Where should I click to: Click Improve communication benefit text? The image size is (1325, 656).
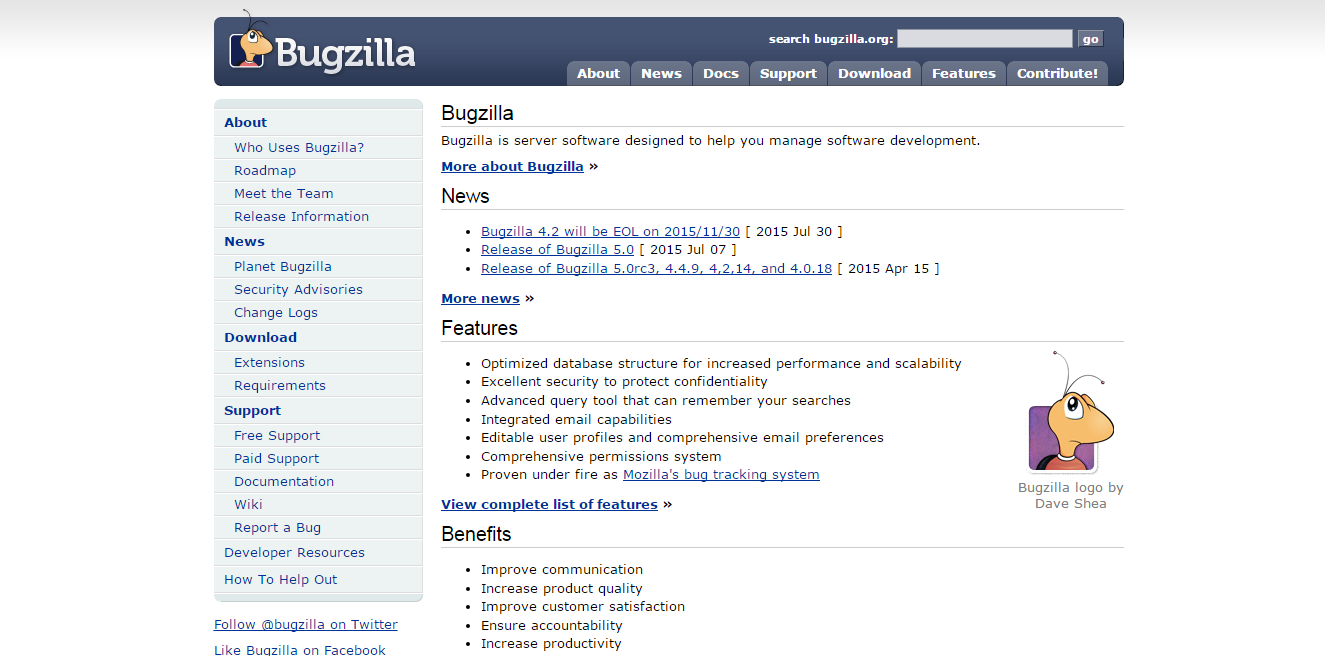pos(562,569)
